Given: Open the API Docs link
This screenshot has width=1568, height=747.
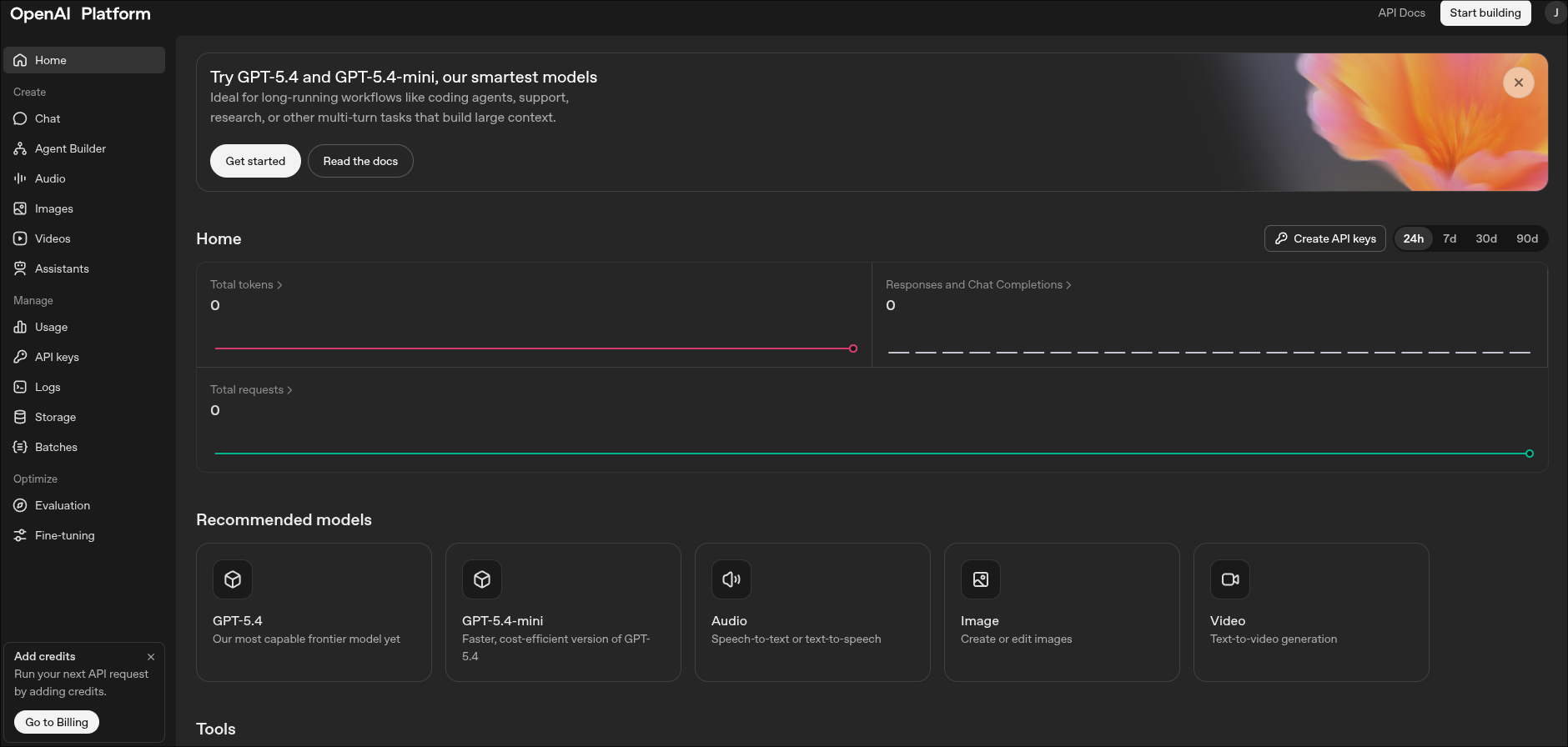Looking at the screenshot, I should click(1401, 13).
